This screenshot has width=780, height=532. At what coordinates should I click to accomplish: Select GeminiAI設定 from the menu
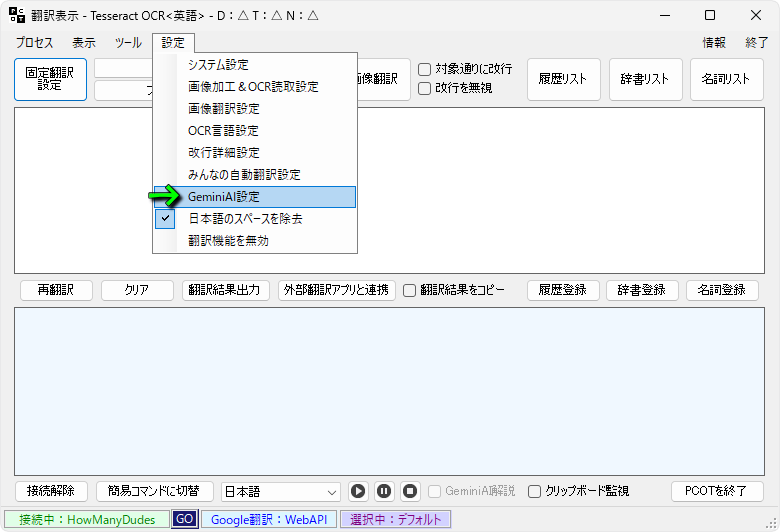pyautogui.click(x=224, y=197)
